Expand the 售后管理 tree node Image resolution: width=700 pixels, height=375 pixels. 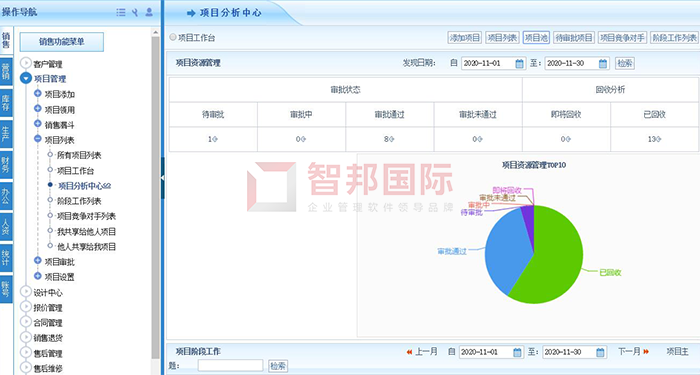coord(26,353)
